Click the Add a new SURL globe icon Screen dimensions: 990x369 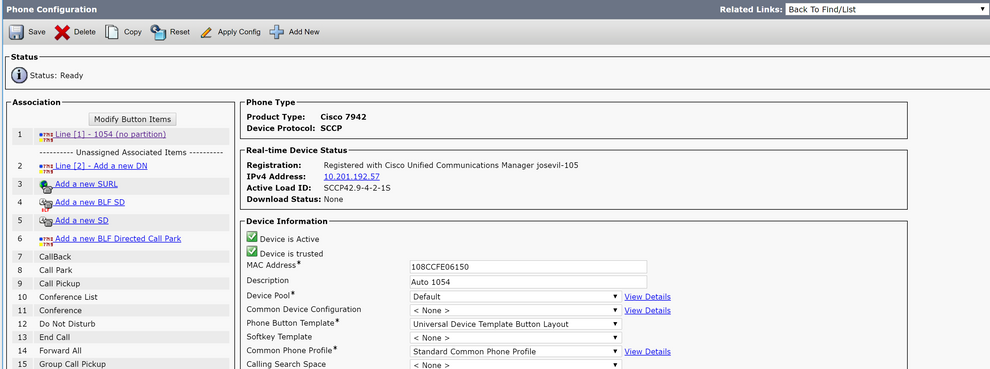click(46, 186)
